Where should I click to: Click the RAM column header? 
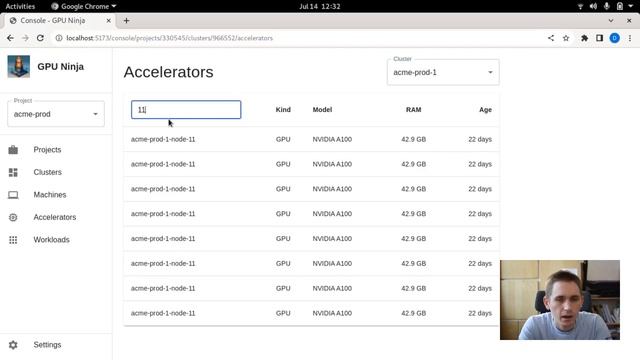[x=413, y=110]
